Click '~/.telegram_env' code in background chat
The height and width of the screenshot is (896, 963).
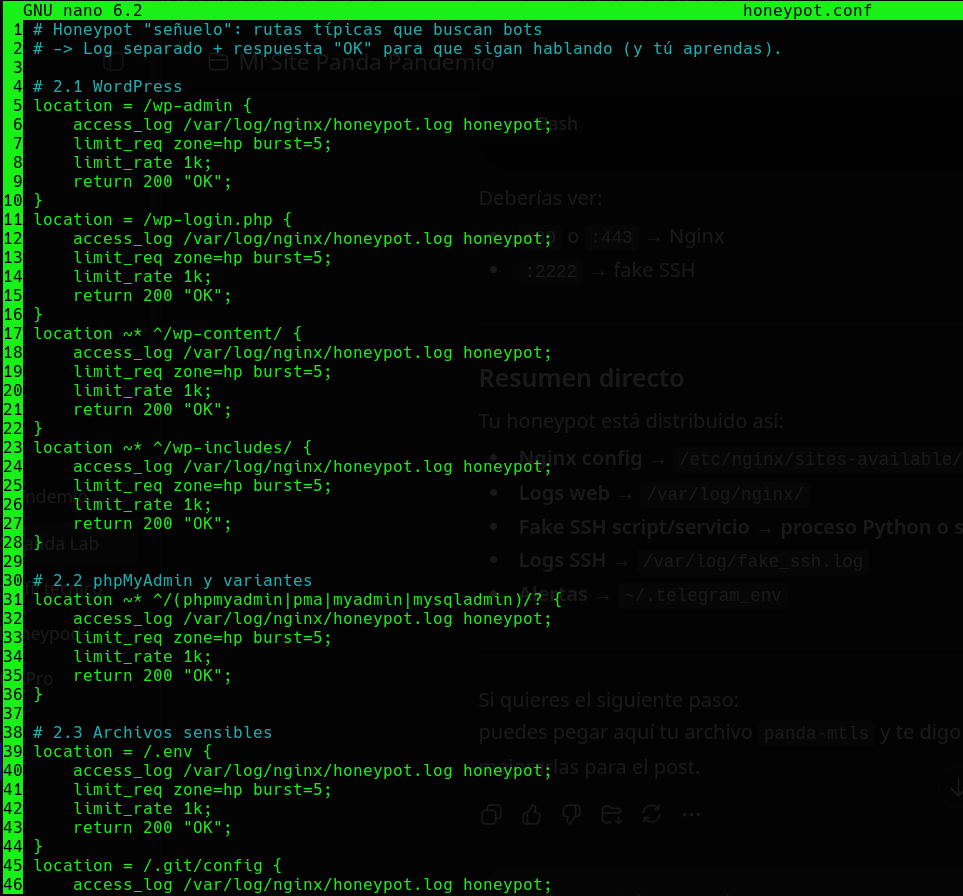pos(703,595)
